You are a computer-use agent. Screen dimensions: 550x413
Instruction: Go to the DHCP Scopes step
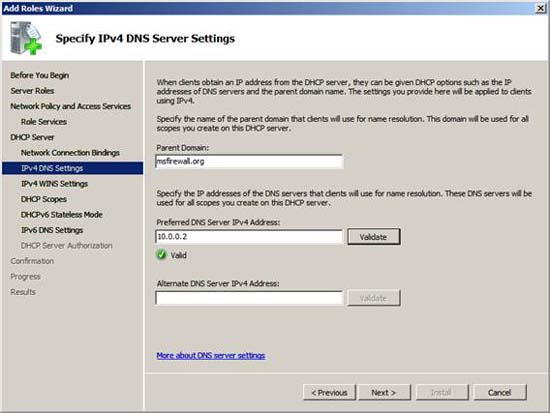point(44,199)
